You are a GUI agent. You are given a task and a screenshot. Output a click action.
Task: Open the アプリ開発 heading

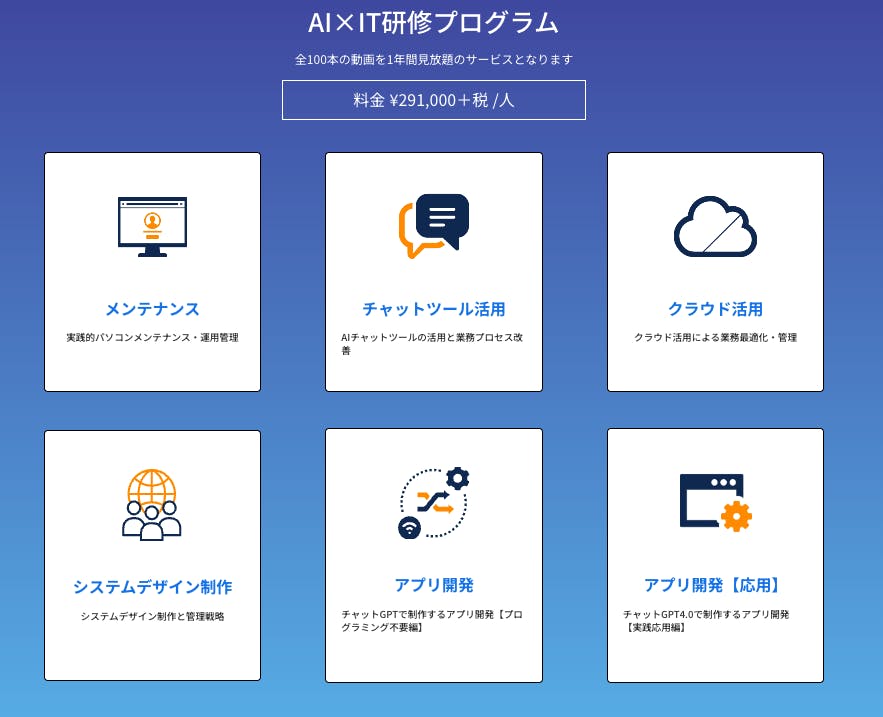point(434,585)
